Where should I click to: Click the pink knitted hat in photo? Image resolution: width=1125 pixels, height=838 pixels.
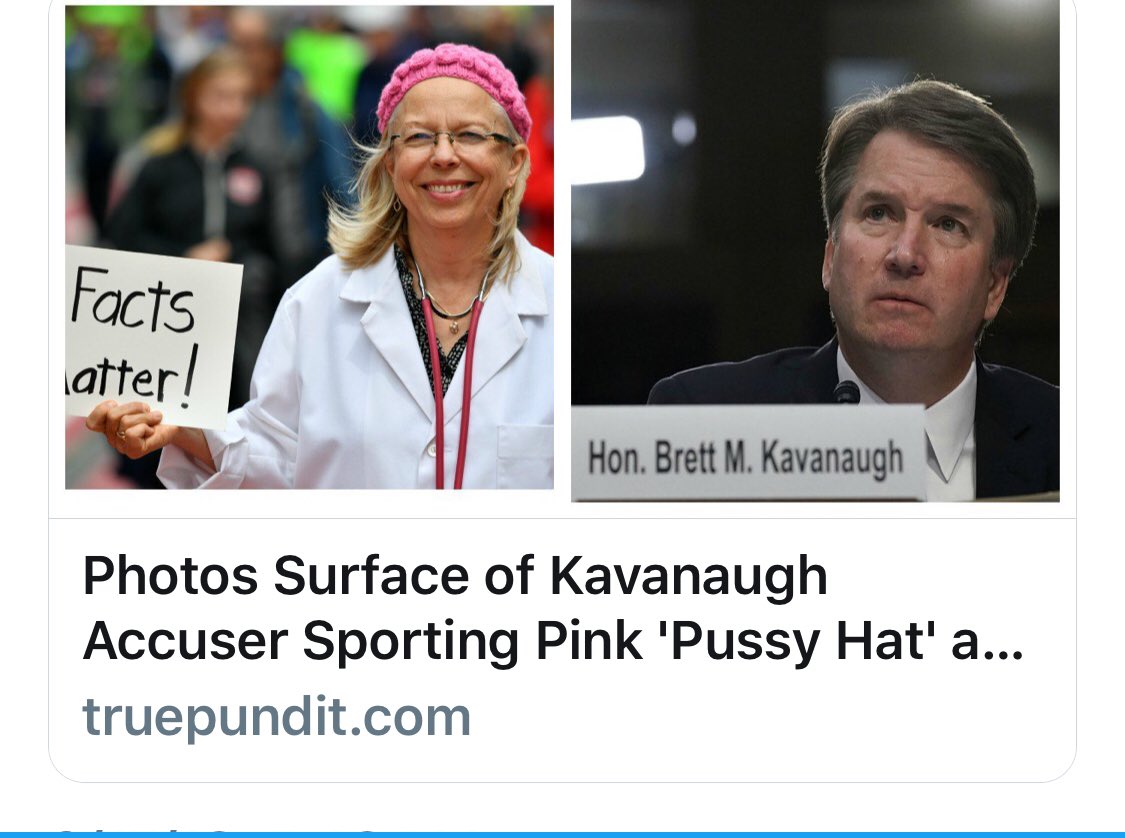pos(455,85)
